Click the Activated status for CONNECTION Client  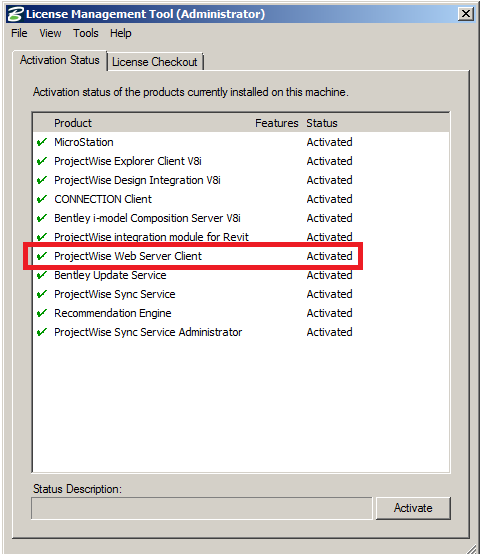[329, 199]
